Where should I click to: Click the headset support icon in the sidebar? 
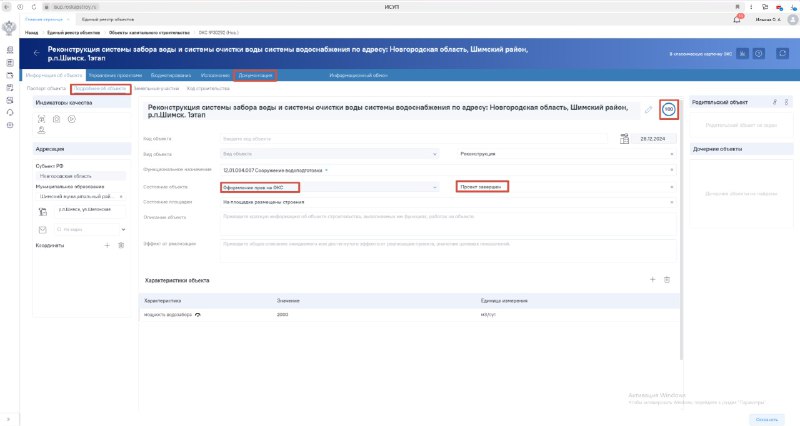[10, 113]
